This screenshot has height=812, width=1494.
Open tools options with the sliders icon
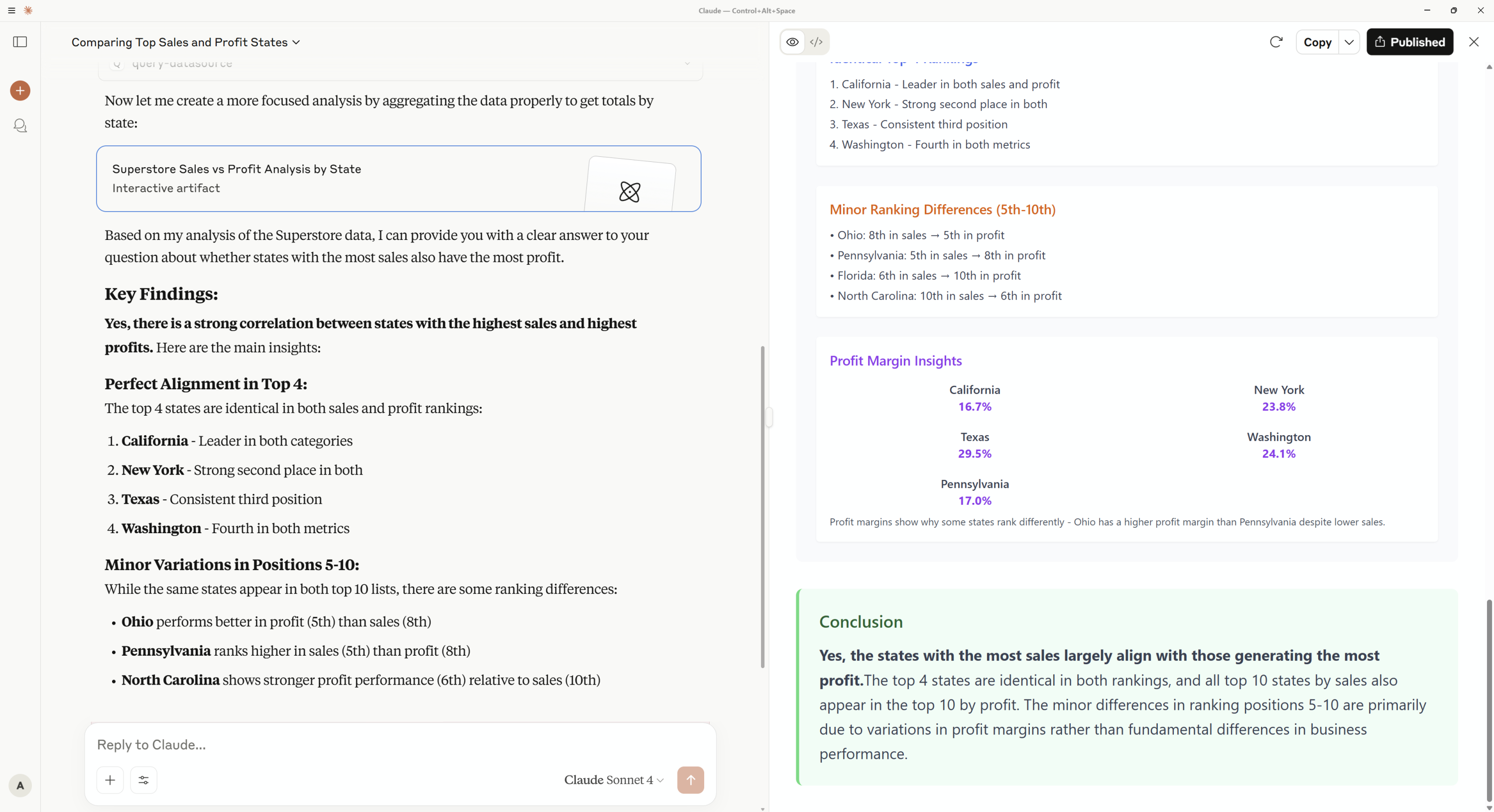click(x=143, y=780)
